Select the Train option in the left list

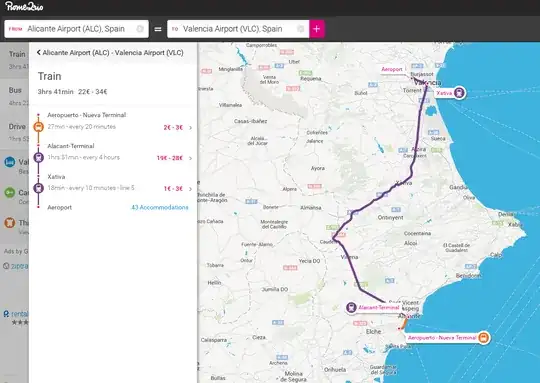(14, 59)
